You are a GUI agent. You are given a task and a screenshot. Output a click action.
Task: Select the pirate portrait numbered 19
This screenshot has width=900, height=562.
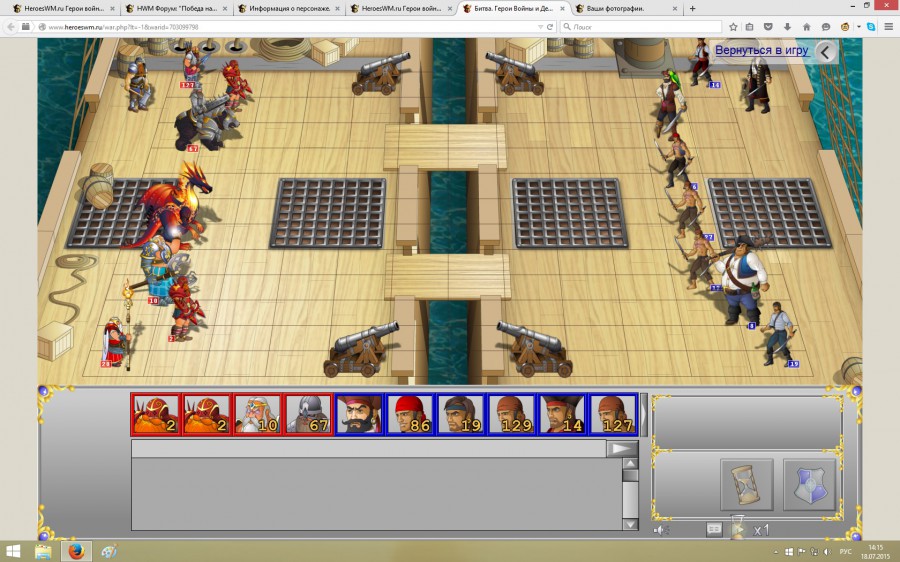pos(460,414)
